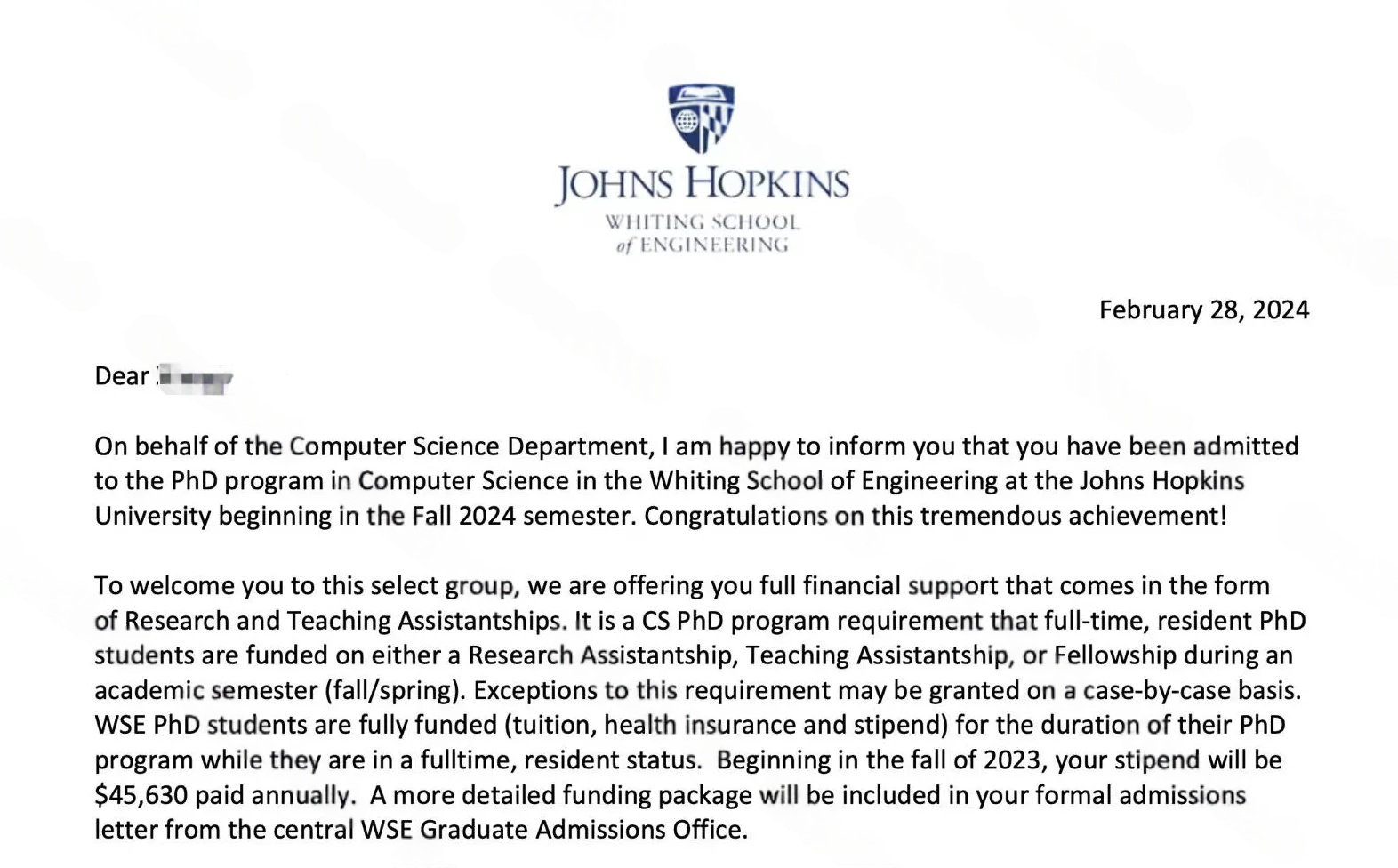Screen dimensions: 1398x868
Task: Click the Whiting School of Engineering subtitle
Action: tap(702, 233)
